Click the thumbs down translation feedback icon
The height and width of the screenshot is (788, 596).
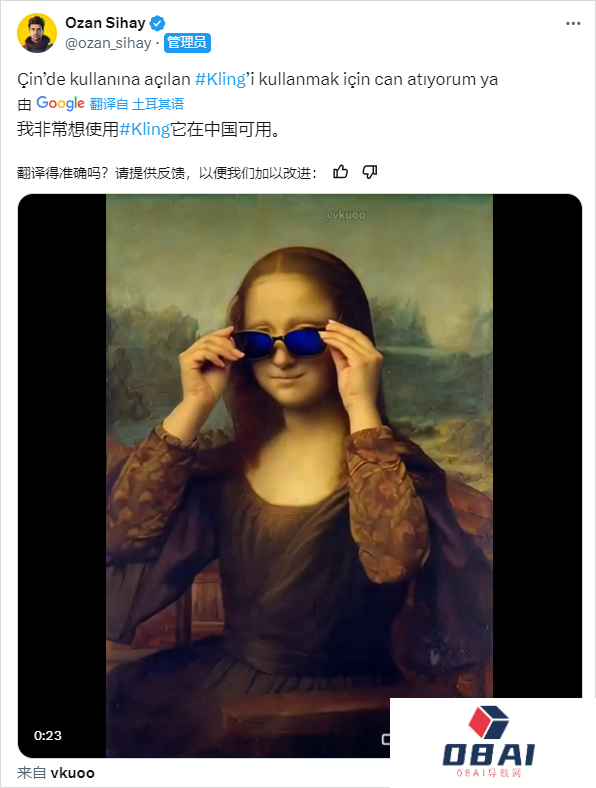(370, 172)
